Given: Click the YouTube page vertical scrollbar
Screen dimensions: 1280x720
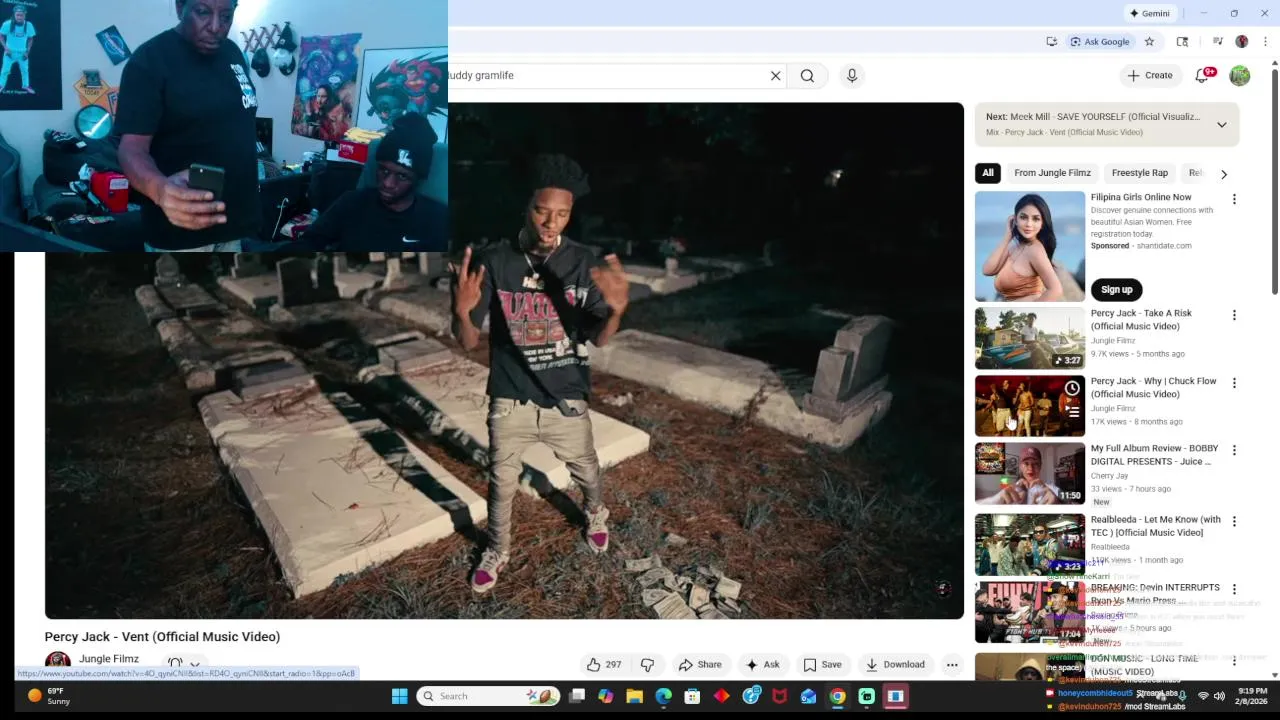Looking at the screenshot, I should [x=1274, y=180].
